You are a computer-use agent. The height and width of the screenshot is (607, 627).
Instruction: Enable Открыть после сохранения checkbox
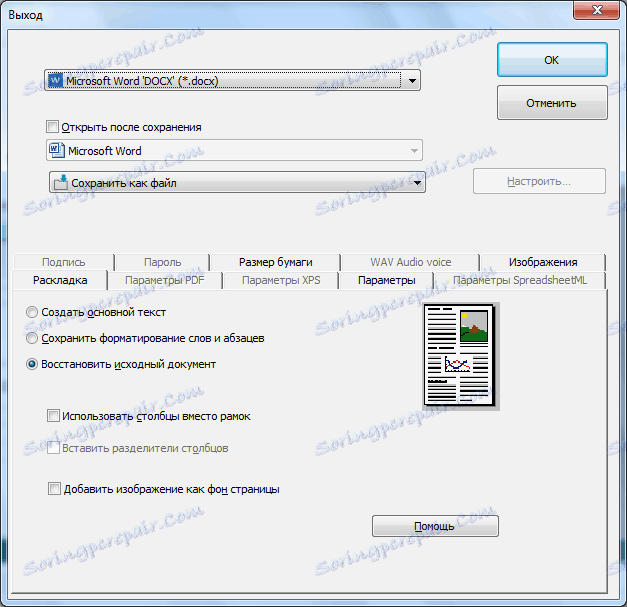pyautogui.click(x=52, y=127)
